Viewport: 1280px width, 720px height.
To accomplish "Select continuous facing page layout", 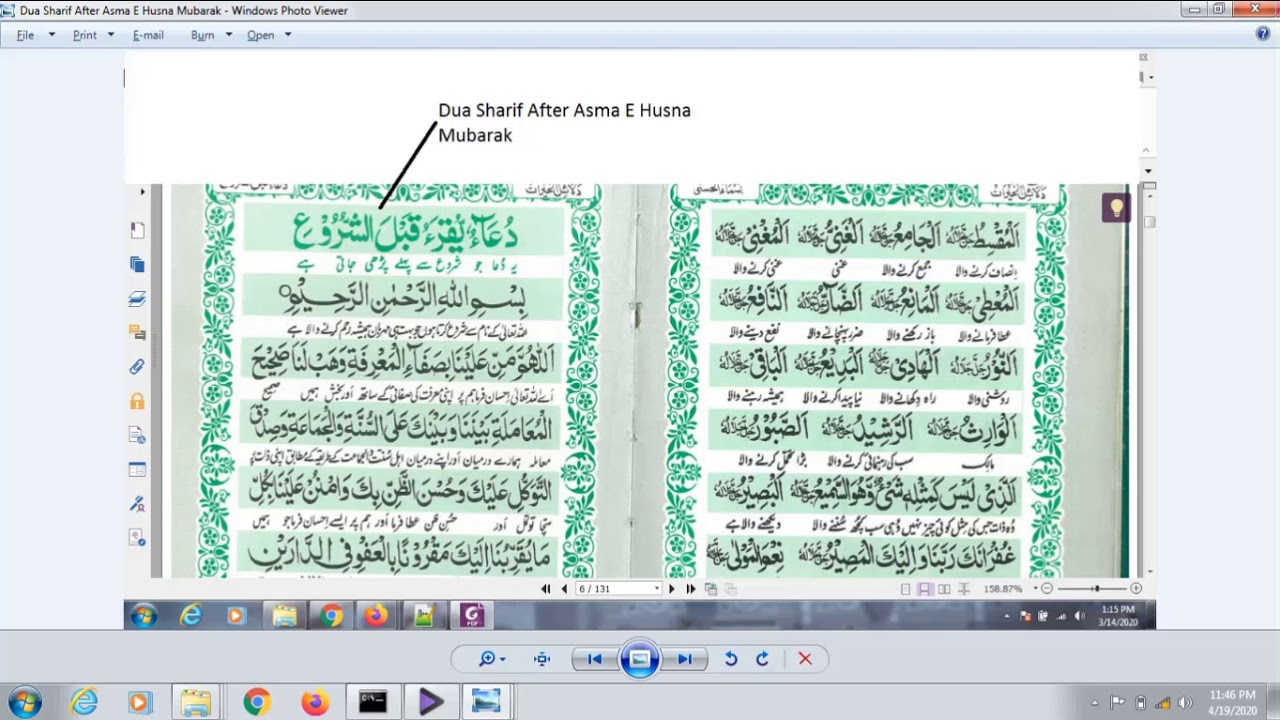I will 963,589.
